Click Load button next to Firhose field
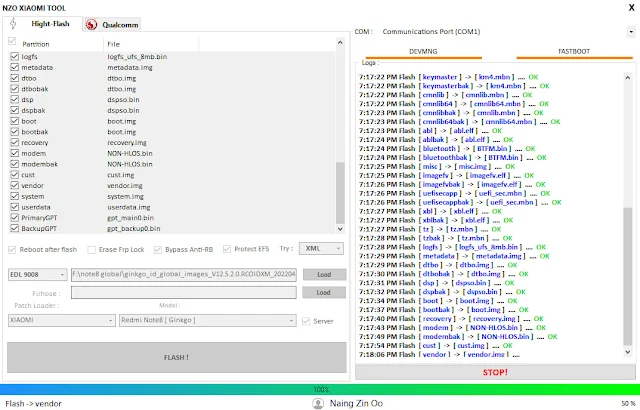The height and width of the screenshot is (410, 640). 324,293
